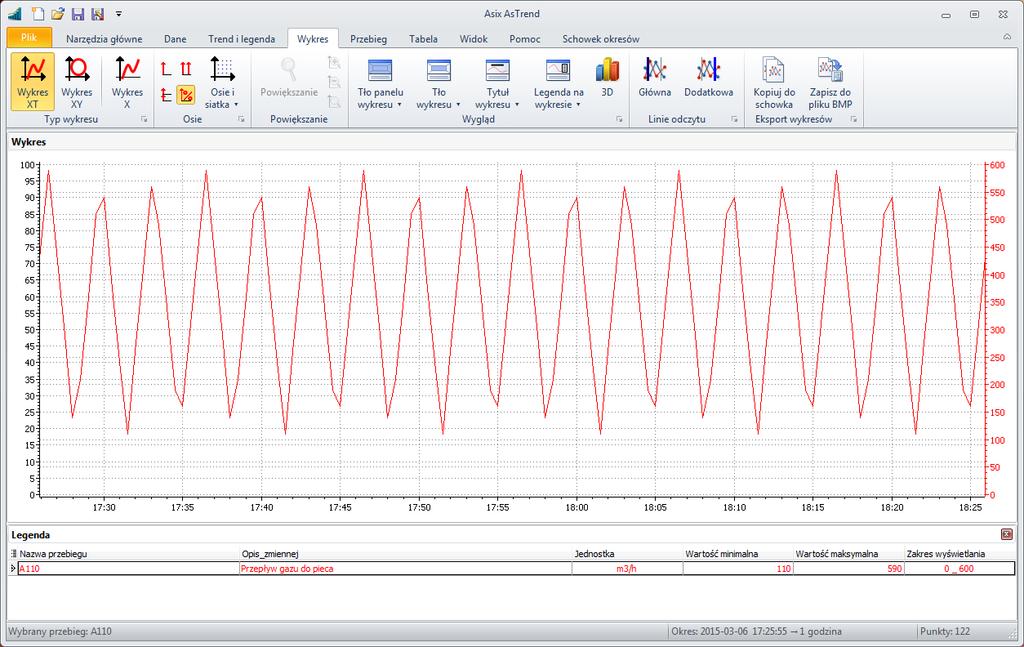Click the legend column chooser icon
Image resolution: width=1024 pixels, height=647 pixels.
(x=13, y=554)
